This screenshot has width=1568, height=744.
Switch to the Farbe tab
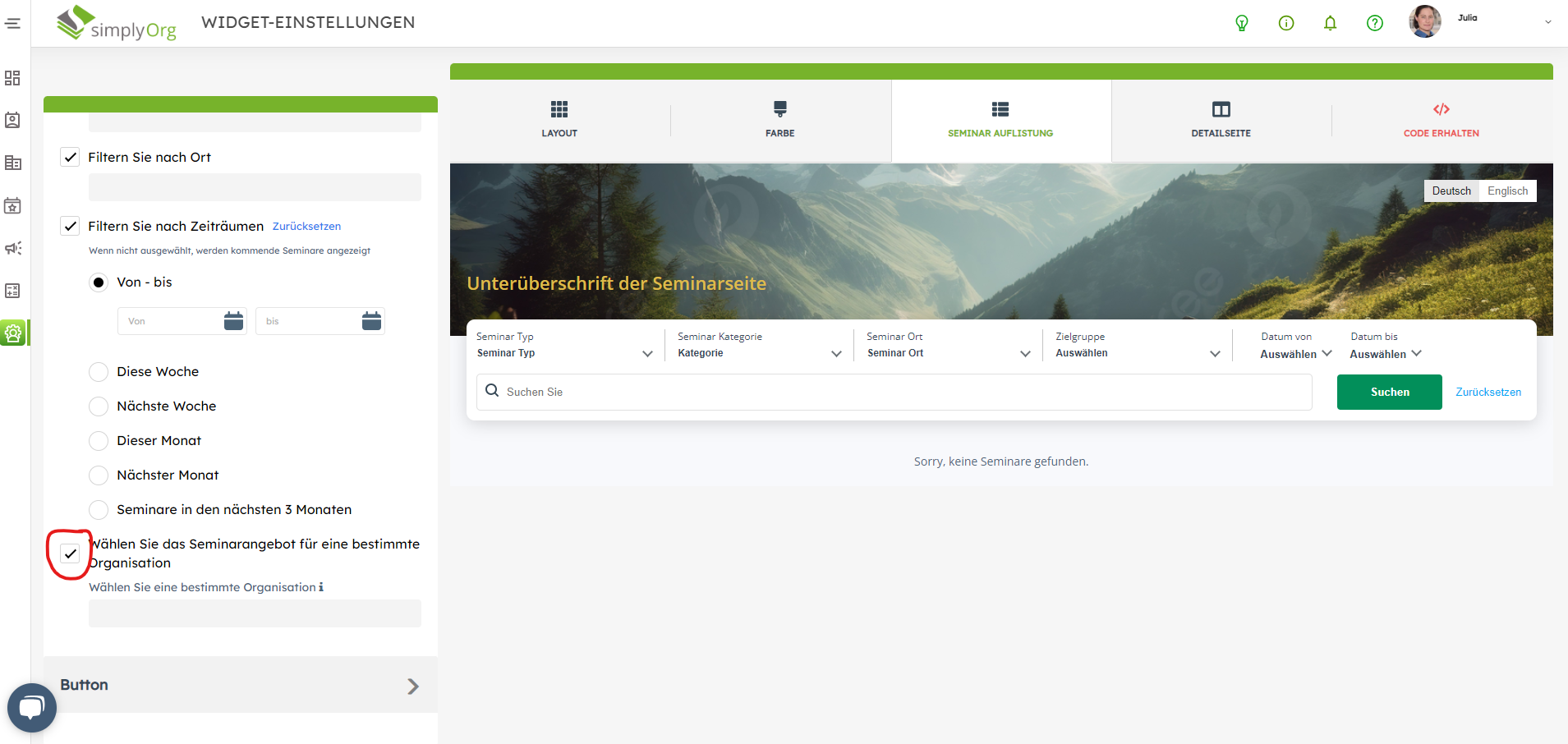[x=779, y=120]
